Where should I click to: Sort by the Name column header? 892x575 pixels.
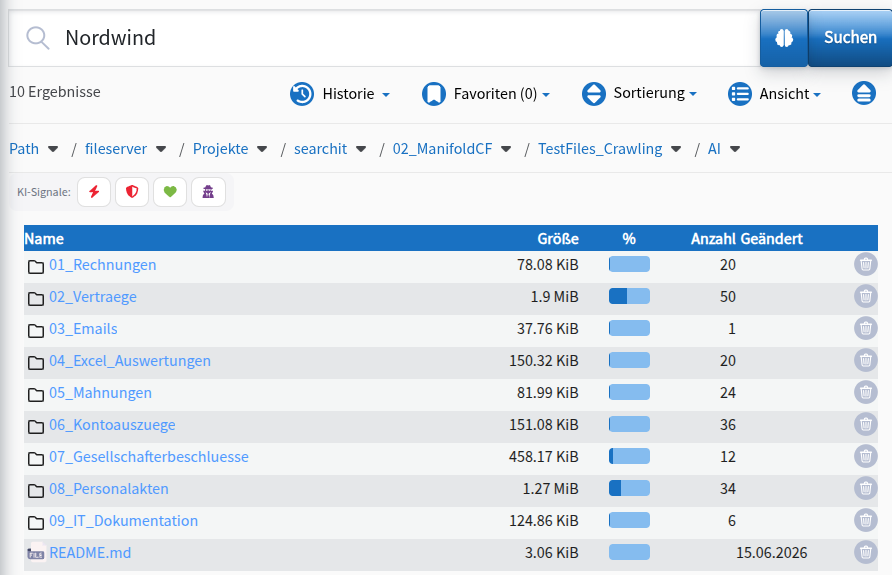(44, 239)
